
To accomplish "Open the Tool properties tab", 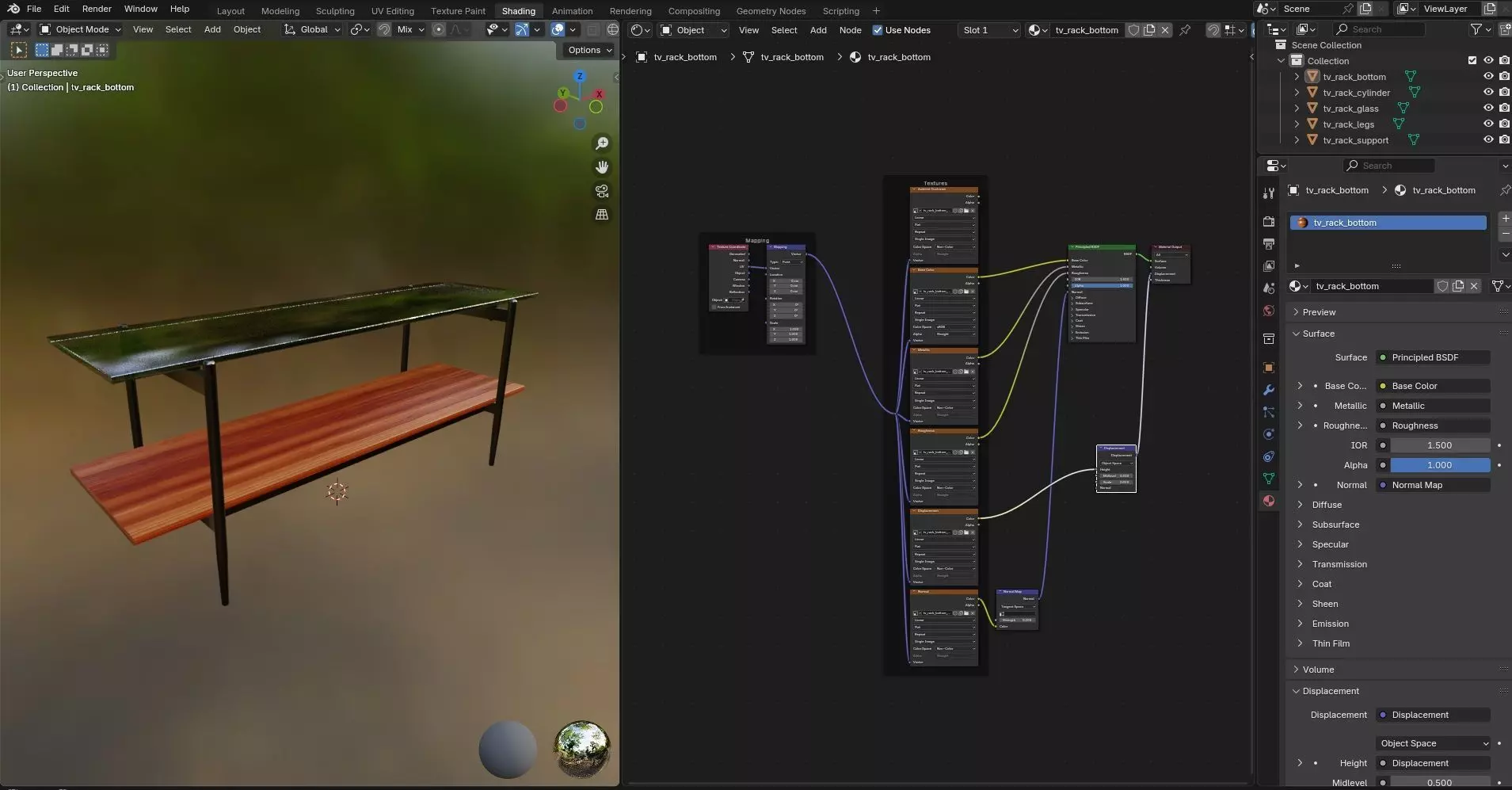I will (x=1269, y=193).
